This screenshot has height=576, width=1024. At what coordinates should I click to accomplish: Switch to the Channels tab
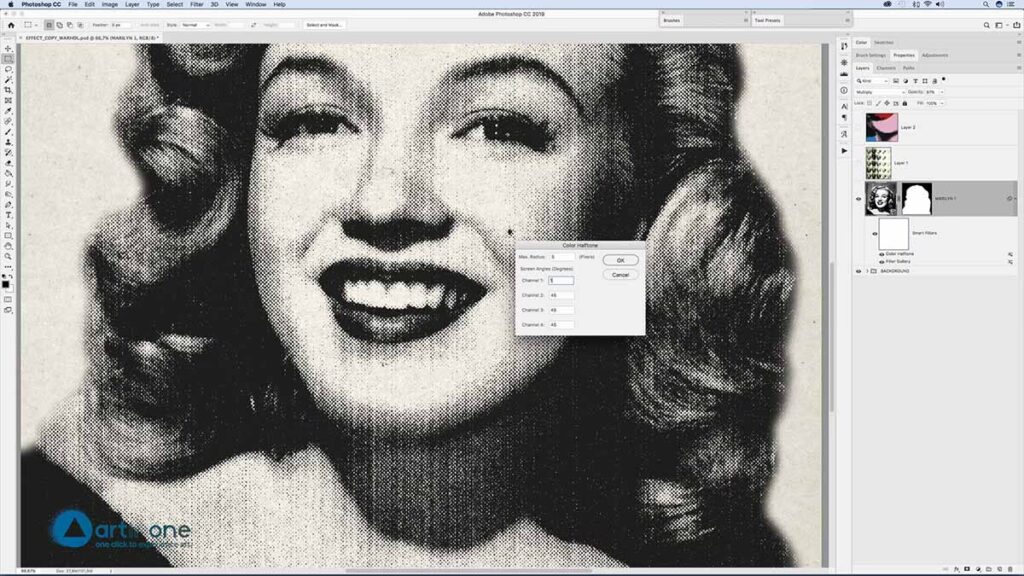(886, 68)
